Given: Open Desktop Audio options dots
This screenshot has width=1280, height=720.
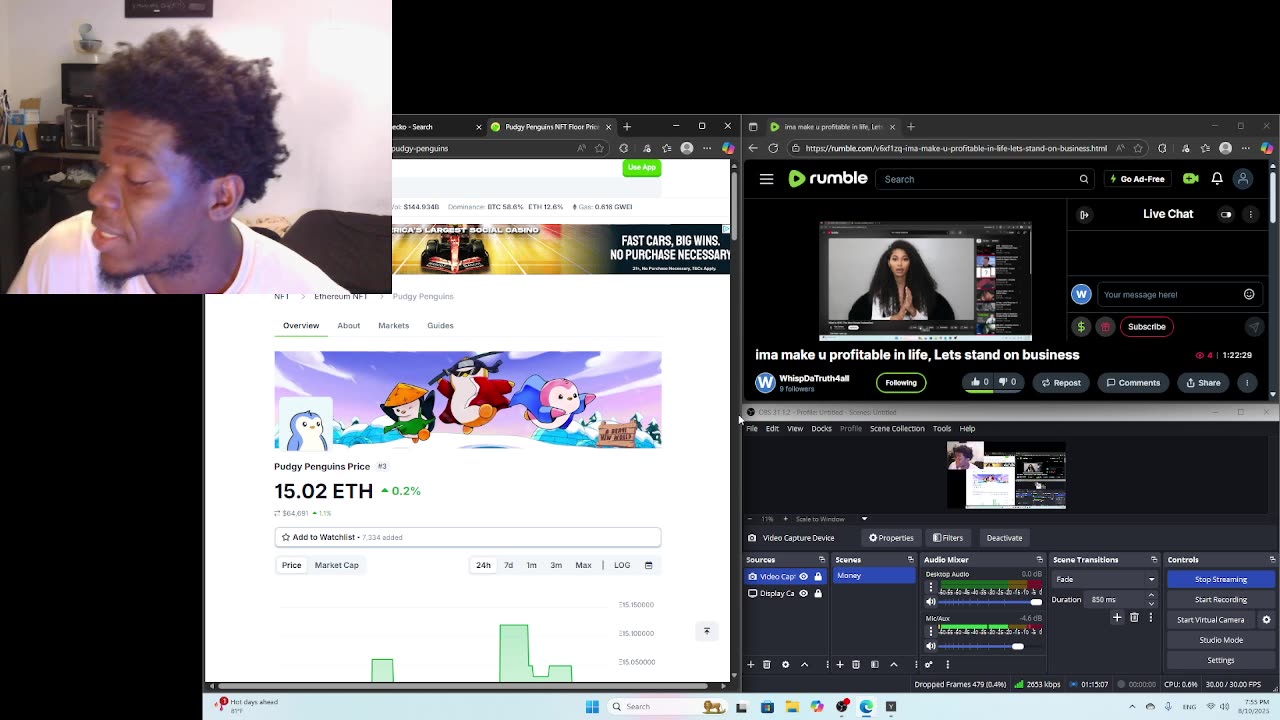Looking at the screenshot, I should (x=931, y=588).
